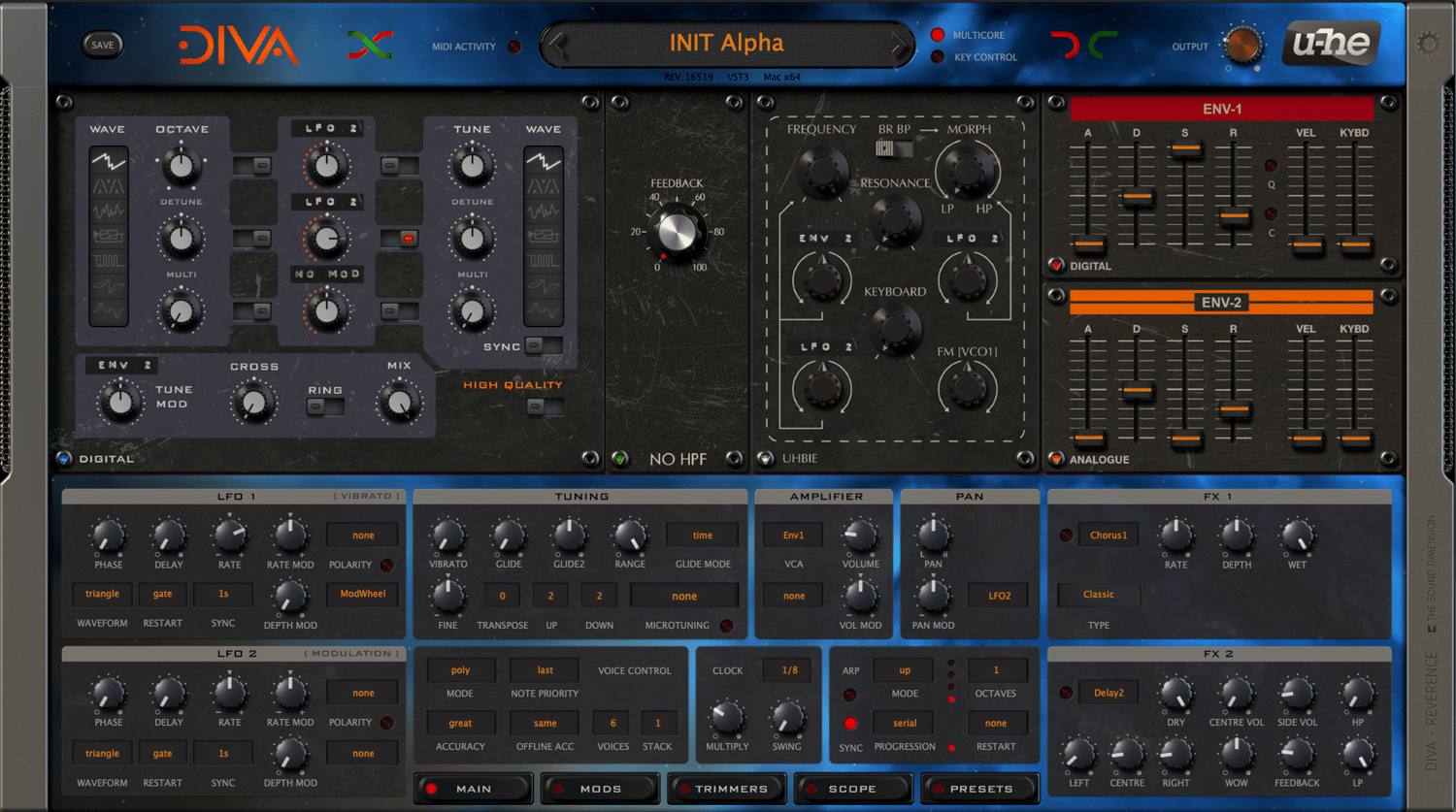
Task: Click the NO HPF module selector icon
Action: (x=619, y=459)
